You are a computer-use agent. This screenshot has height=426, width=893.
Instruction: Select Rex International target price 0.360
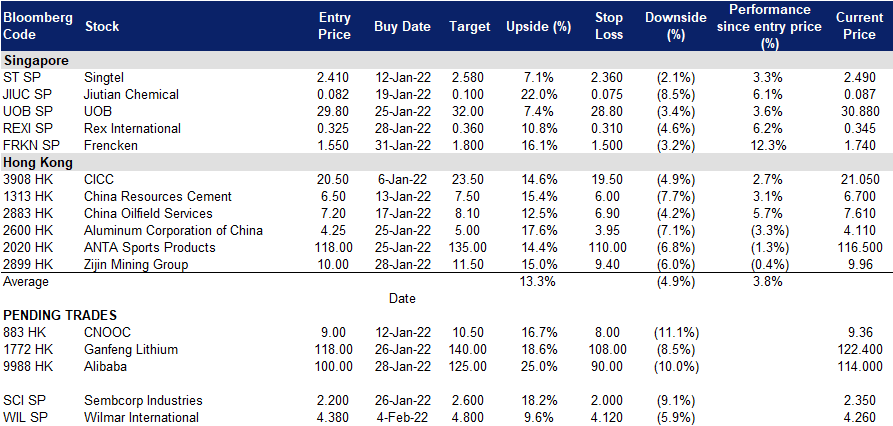pyautogui.click(x=466, y=128)
